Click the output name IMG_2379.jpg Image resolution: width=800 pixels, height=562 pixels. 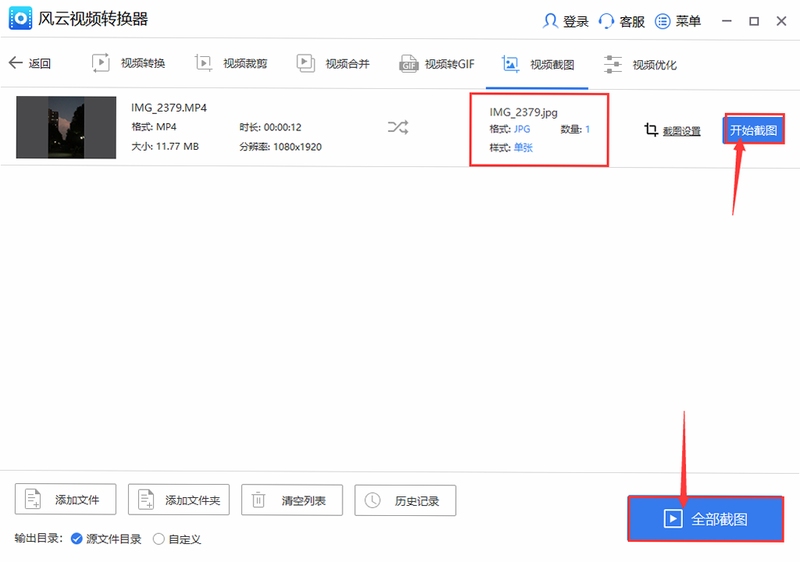tap(523, 112)
